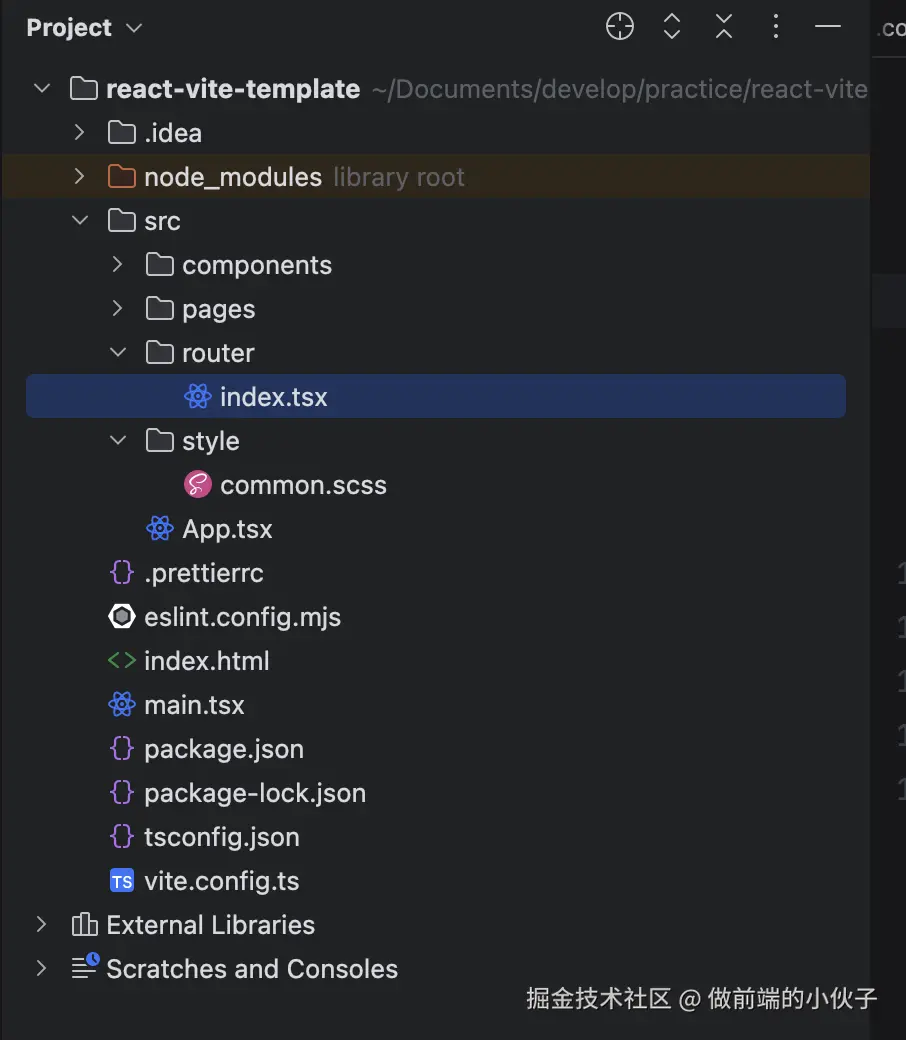Select the react-vite-template root folder
Image resolution: width=906 pixels, height=1040 pixels.
point(232,89)
